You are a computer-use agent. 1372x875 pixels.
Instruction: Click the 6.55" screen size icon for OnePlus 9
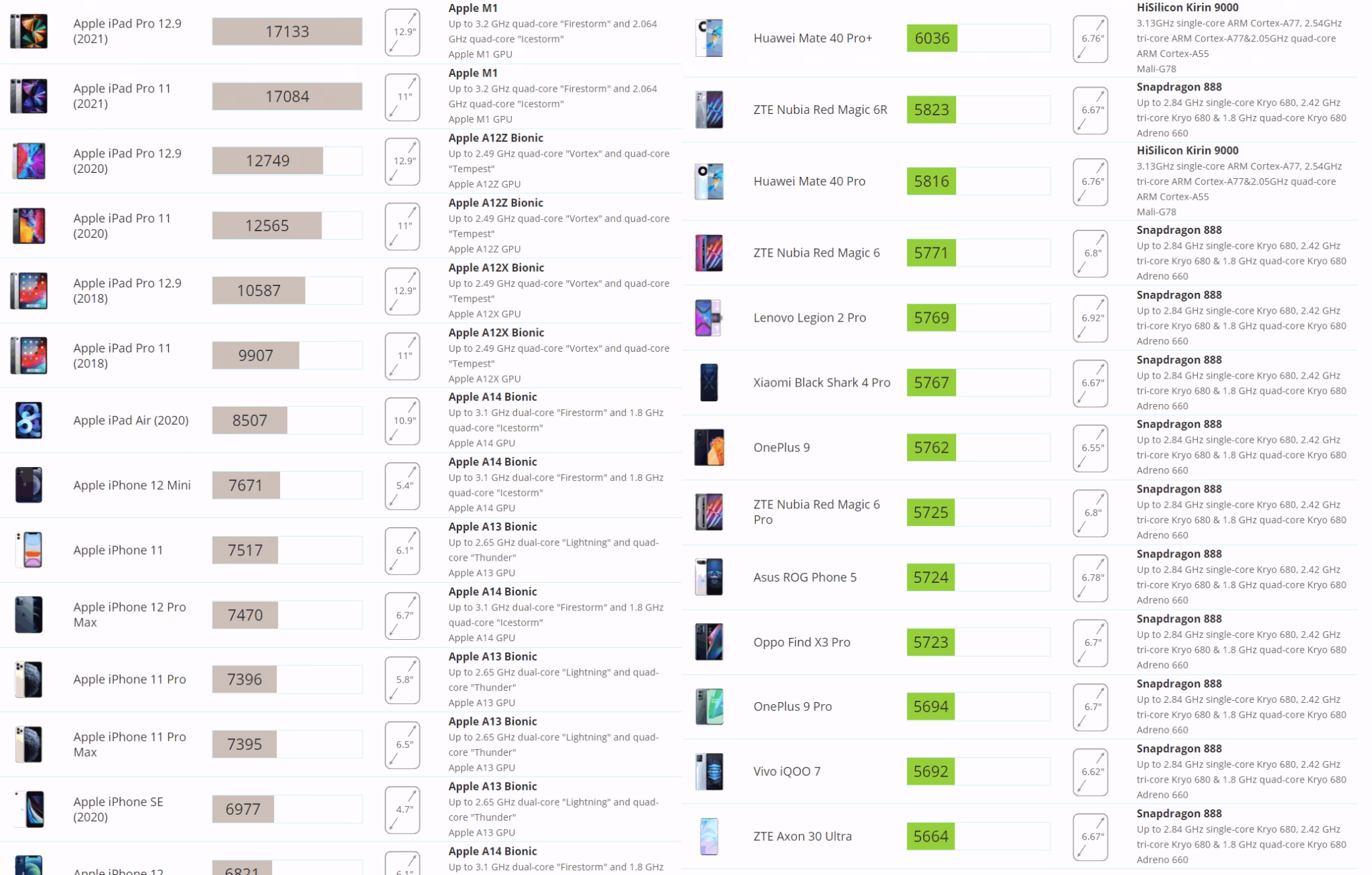(1091, 448)
